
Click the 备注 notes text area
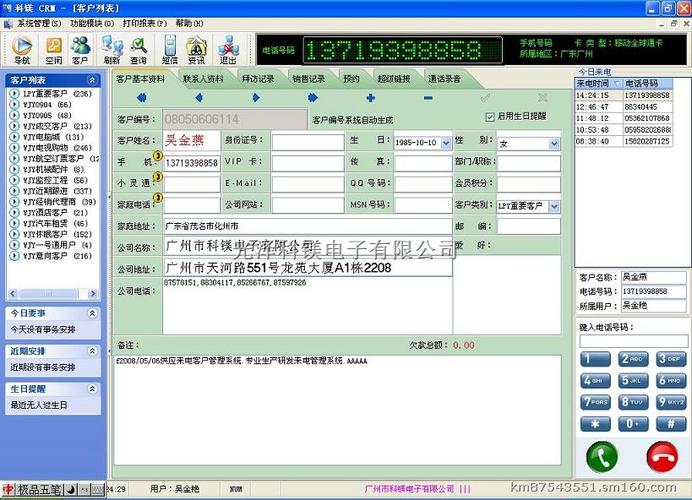coord(338,410)
